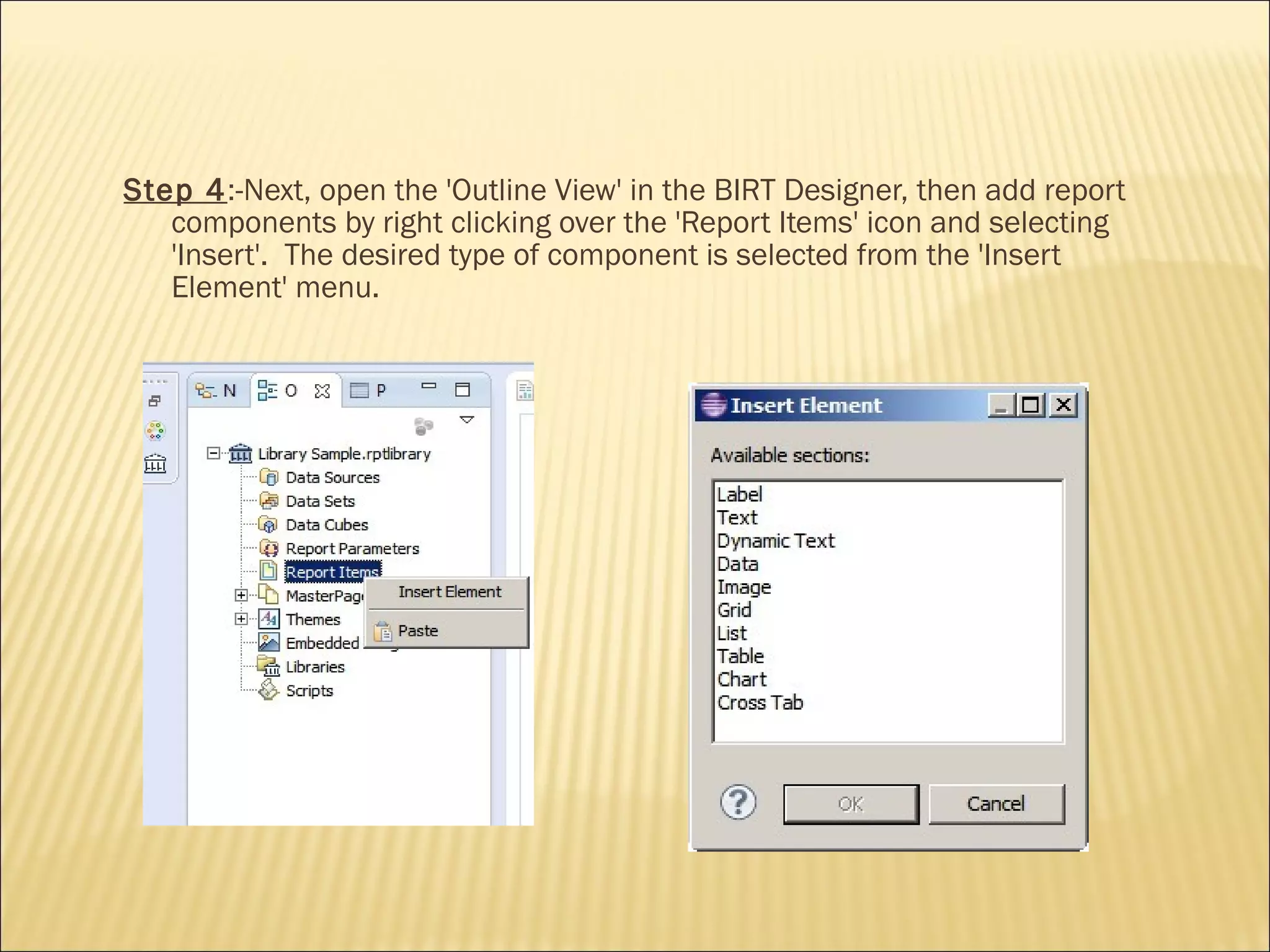Click the Report Items page icon
This screenshot has width=1270, height=952.
pyautogui.click(x=269, y=571)
